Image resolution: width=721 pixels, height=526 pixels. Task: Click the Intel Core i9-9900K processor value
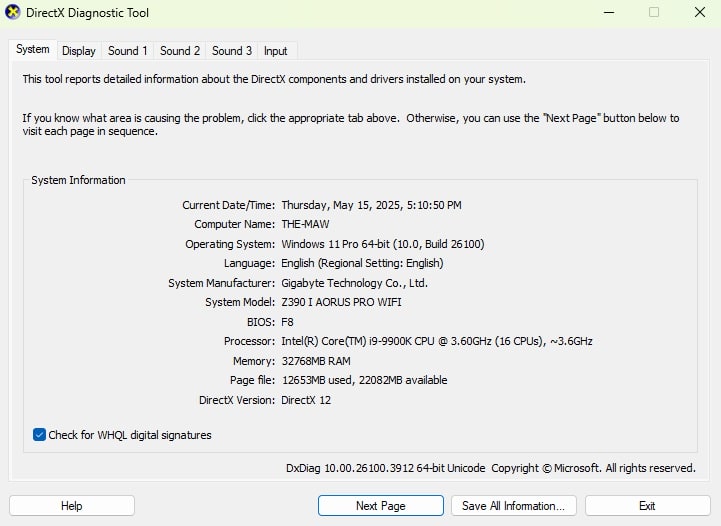[x=437, y=341]
